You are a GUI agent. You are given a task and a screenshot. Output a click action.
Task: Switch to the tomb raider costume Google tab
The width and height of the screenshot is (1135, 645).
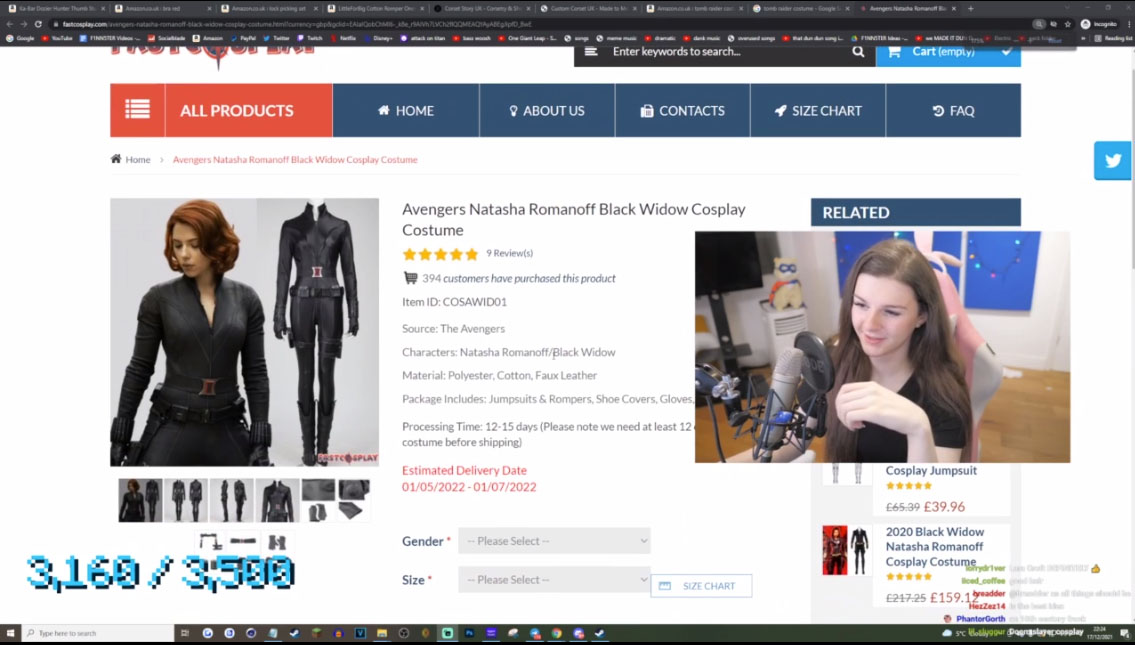[801, 9]
